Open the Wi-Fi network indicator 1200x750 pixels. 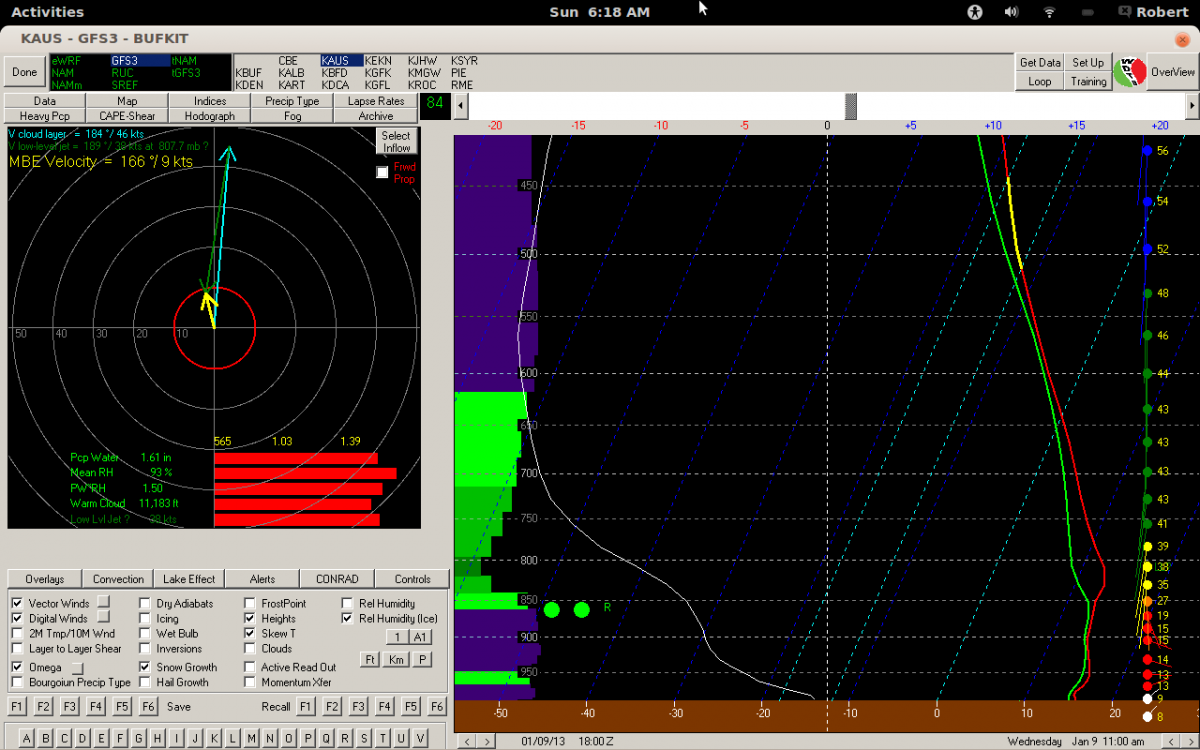[1050, 12]
